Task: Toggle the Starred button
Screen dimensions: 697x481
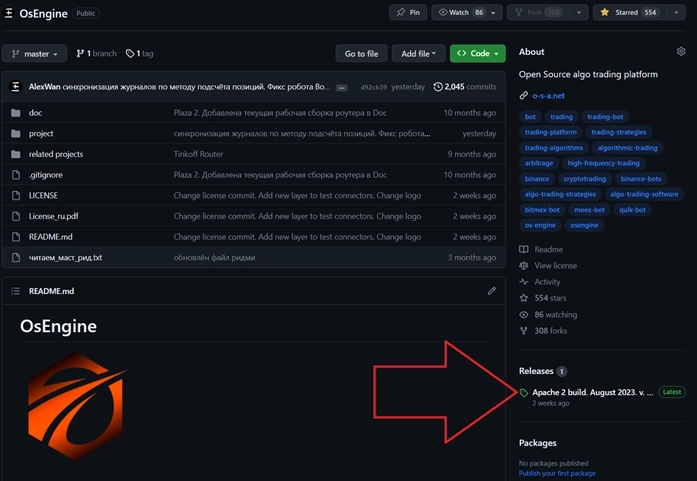Action: (630, 12)
